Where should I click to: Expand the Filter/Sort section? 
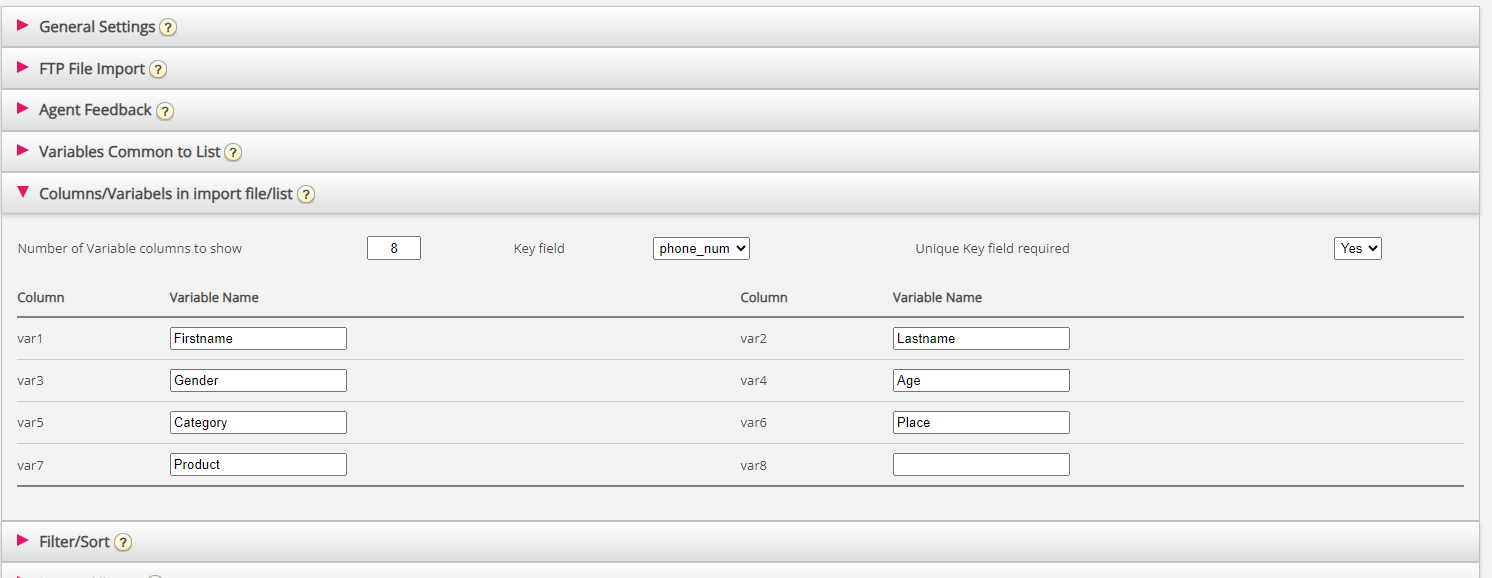coord(74,541)
